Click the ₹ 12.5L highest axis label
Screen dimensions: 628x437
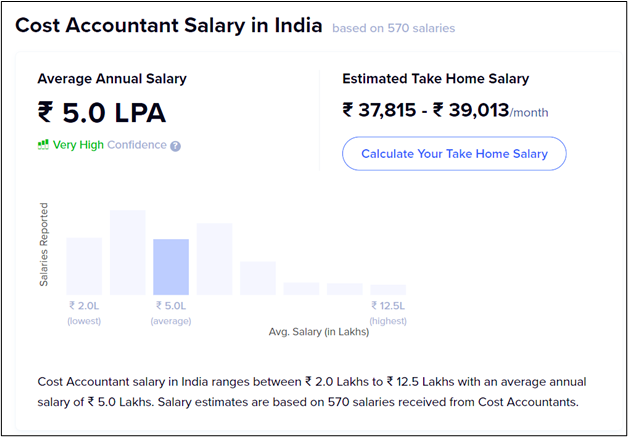[388, 313]
